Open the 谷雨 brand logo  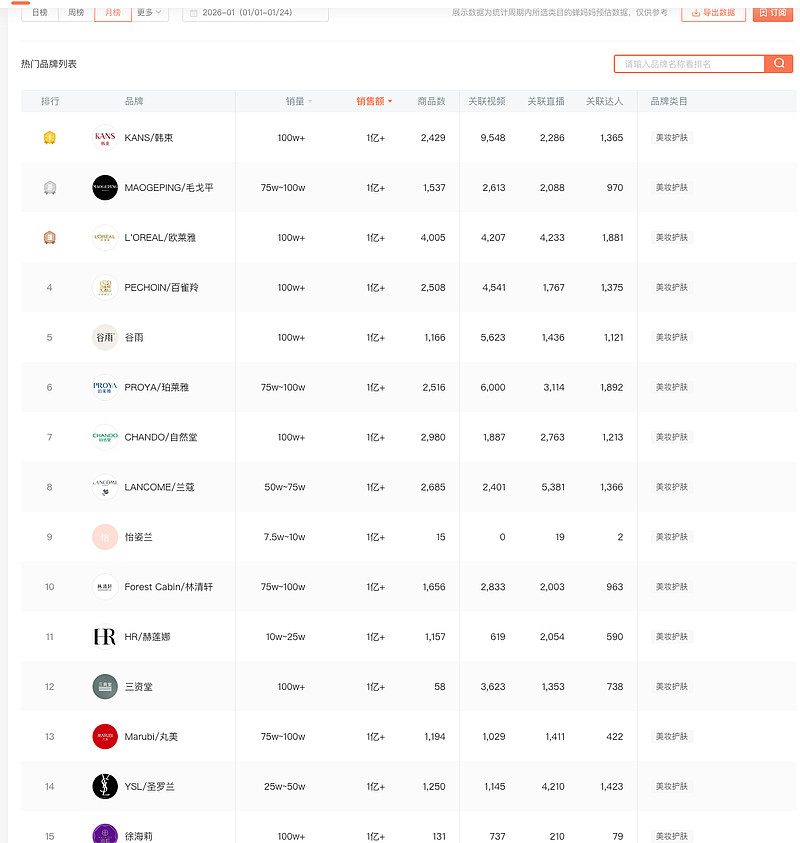105,338
